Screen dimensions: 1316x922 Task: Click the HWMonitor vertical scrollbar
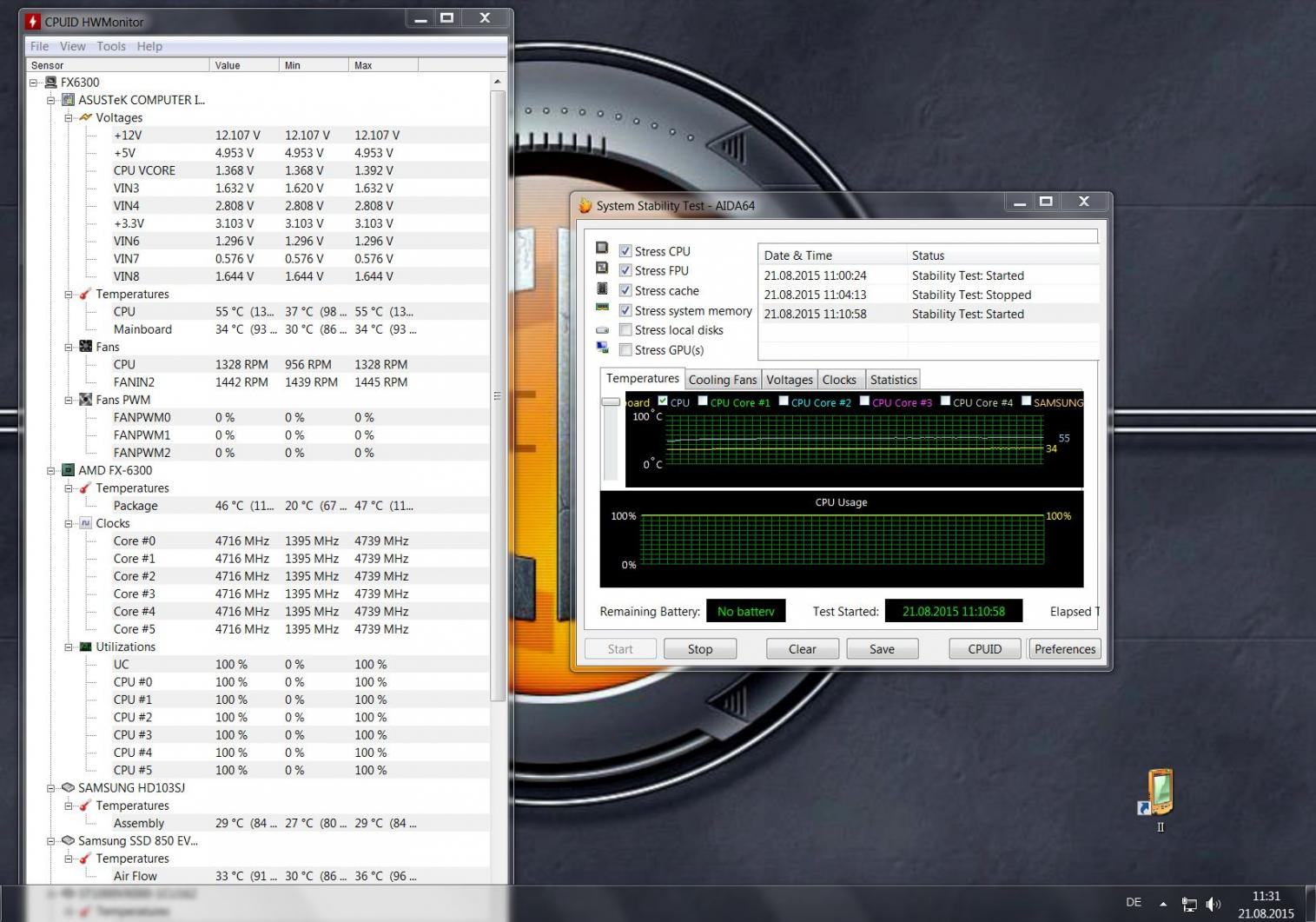coord(498,395)
